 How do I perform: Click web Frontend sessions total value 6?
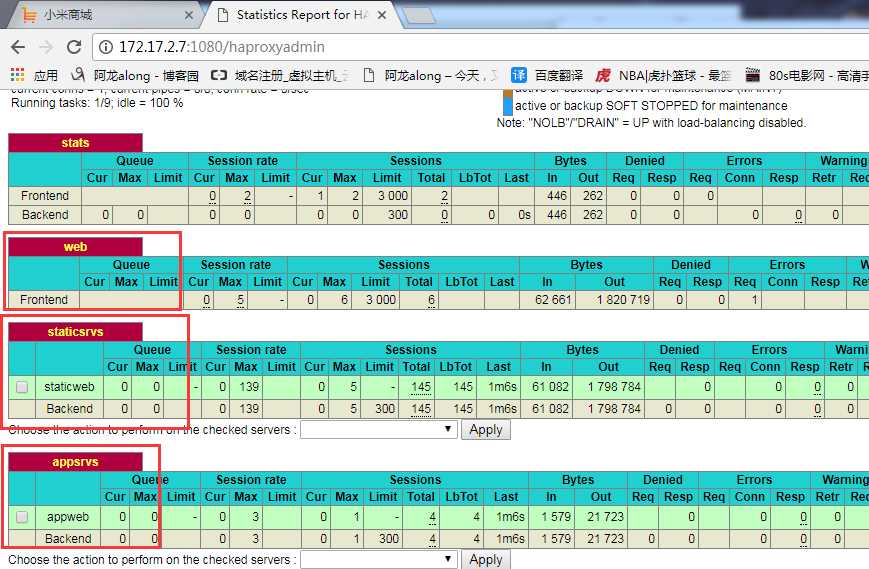(431, 300)
